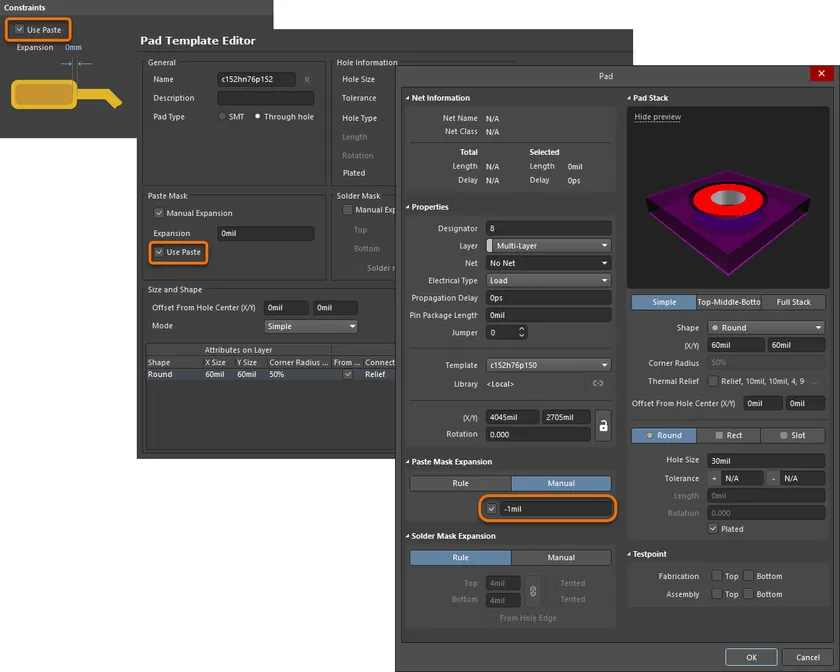Toggle the Plated checkbox in Pad Stack
Viewport: 840px width, 672px height.
pos(712,529)
